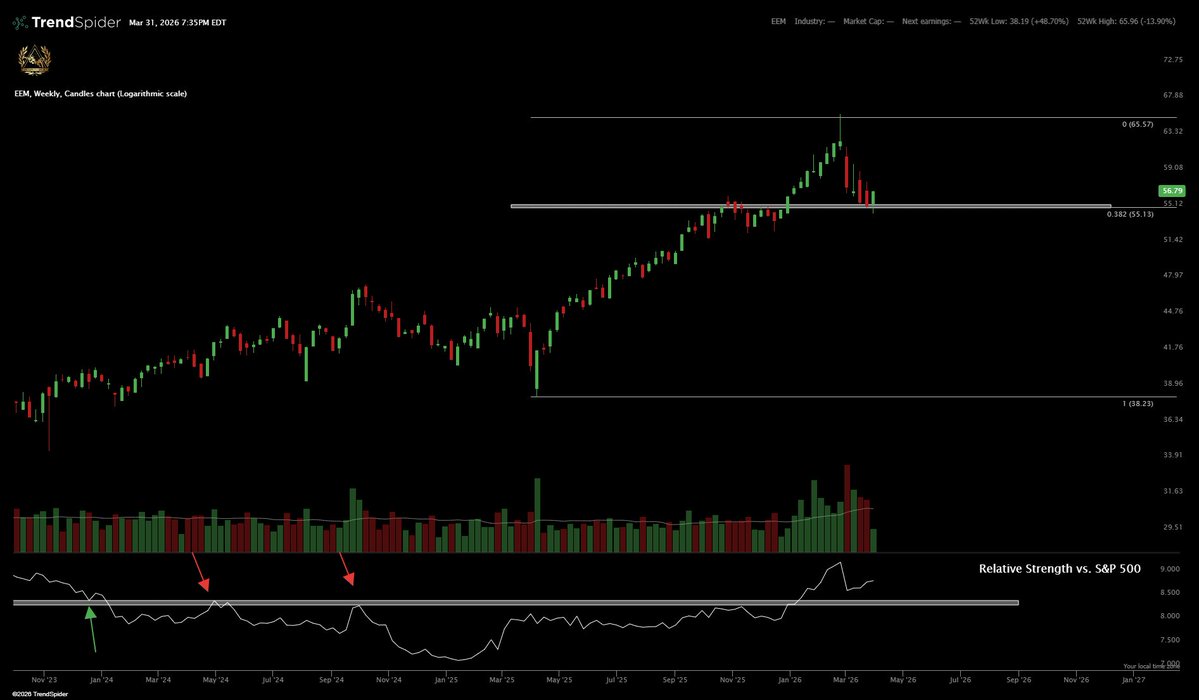Click the Jul '26 date axis label
Viewport: 1199px width, 700px height.
coord(960,679)
